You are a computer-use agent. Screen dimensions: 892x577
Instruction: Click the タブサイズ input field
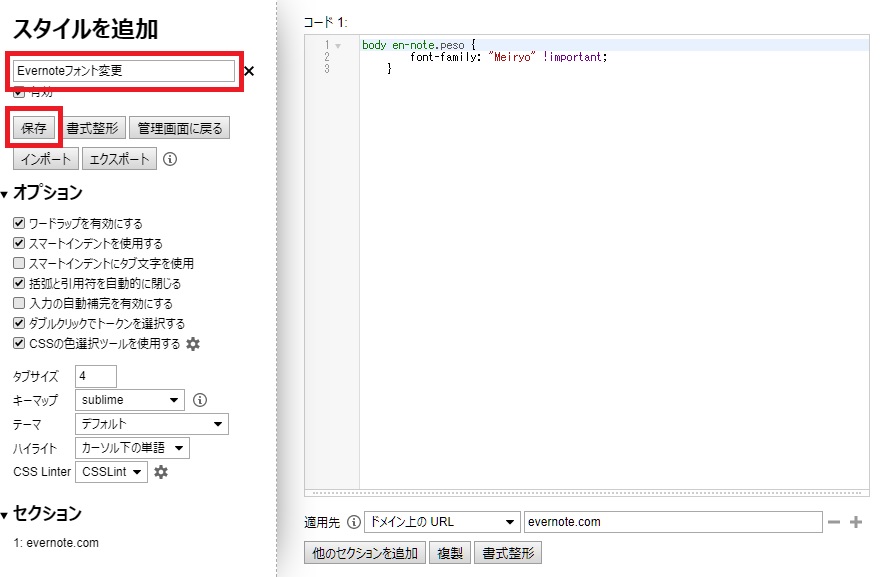(95, 376)
